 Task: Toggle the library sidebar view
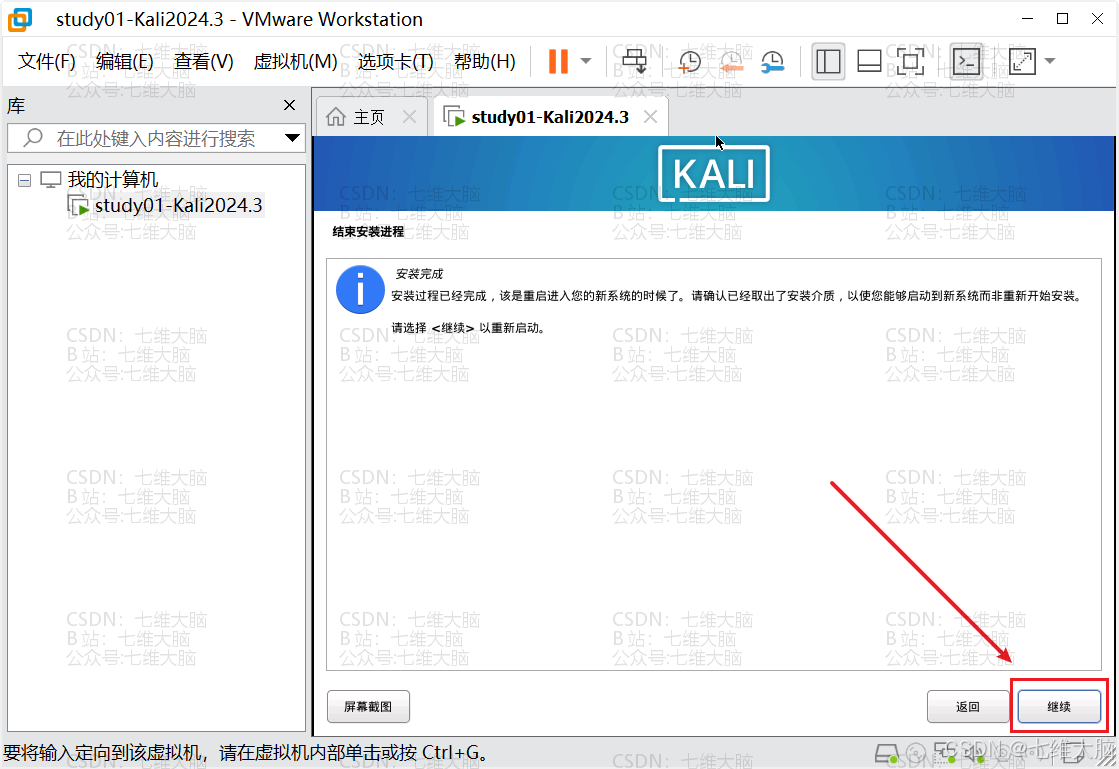pos(828,61)
